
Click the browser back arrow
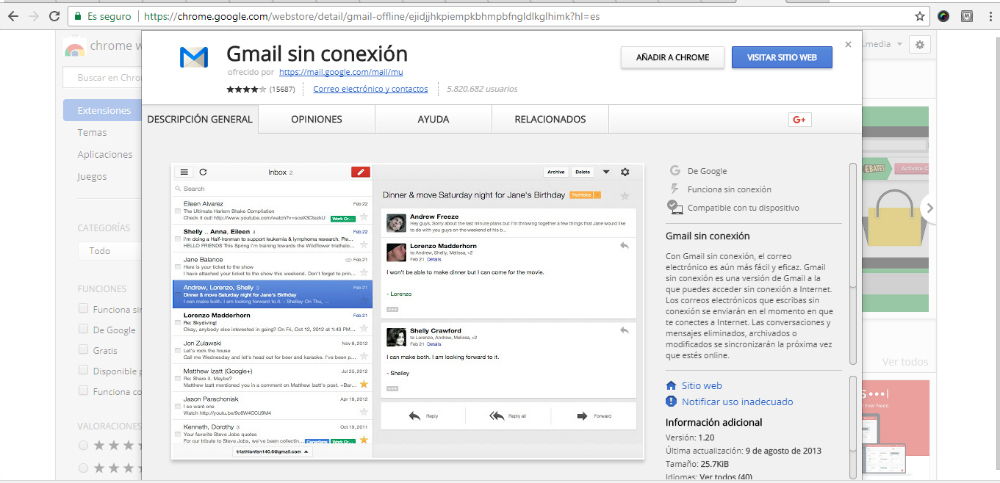pyautogui.click(x=13, y=17)
